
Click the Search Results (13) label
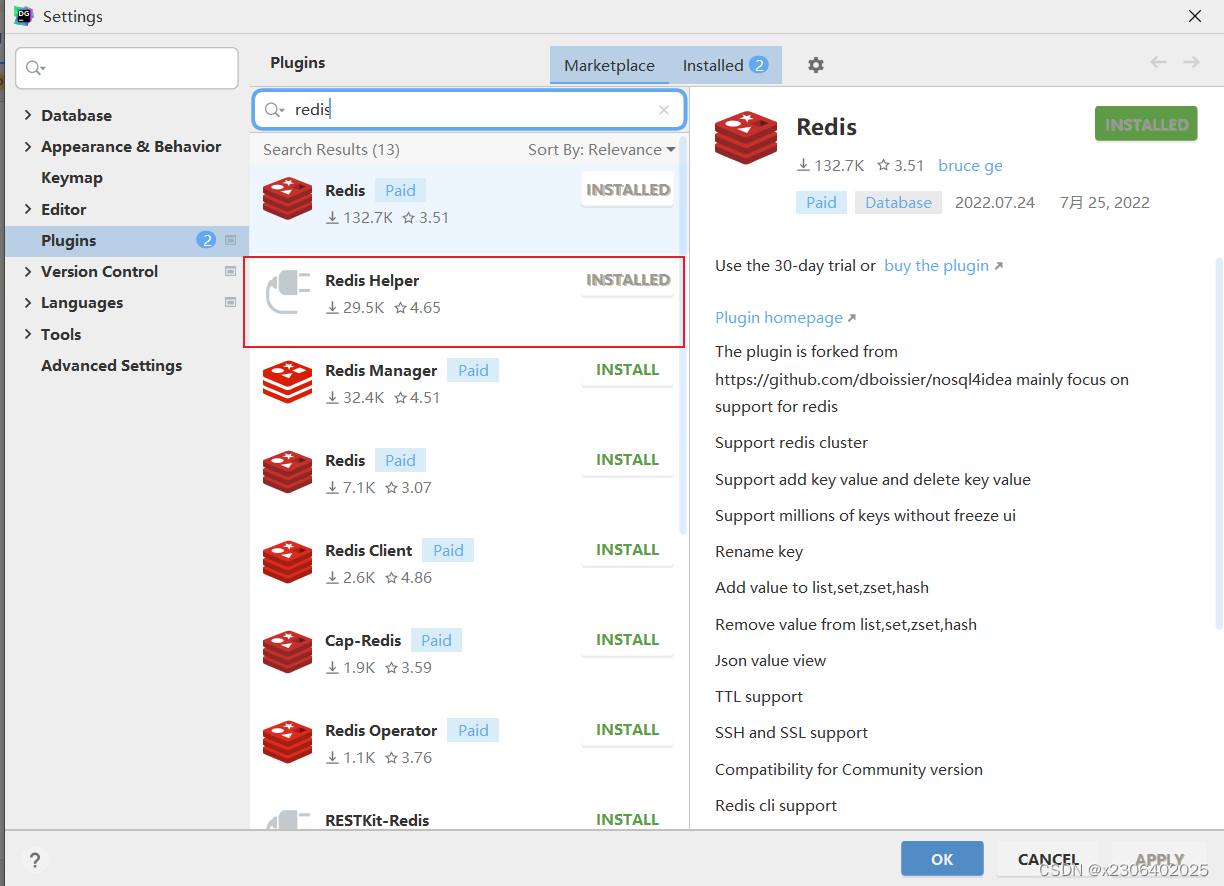click(331, 149)
